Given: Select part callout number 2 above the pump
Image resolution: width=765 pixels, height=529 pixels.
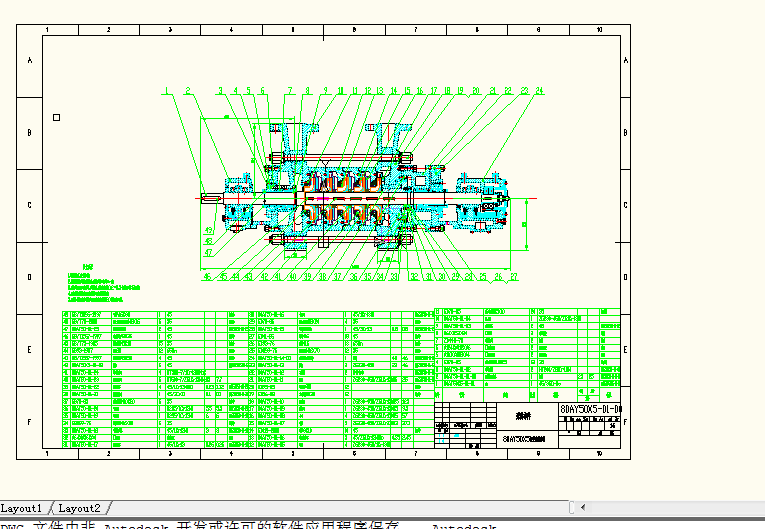Looking at the screenshot, I should click(187, 90).
